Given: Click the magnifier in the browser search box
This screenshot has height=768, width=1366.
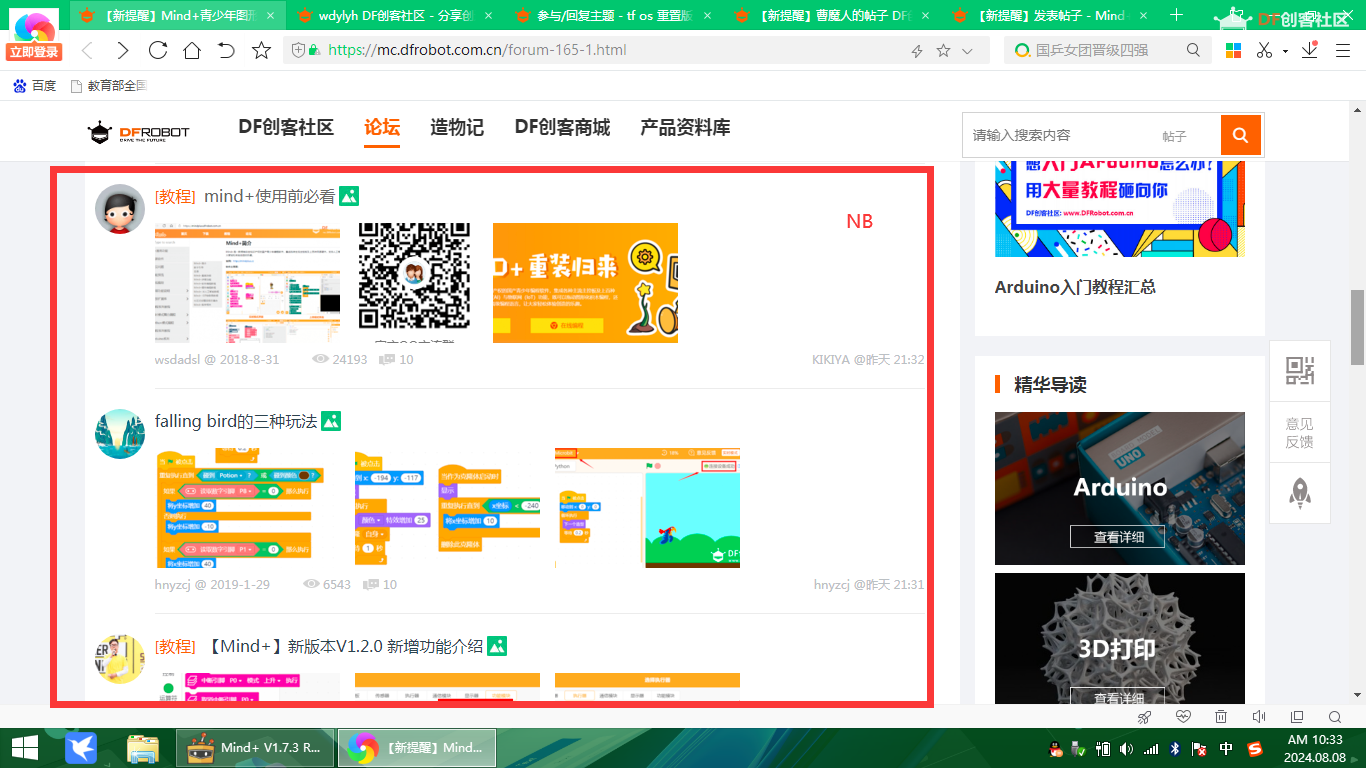Looking at the screenshot, I should click(x=1193, y=50).
